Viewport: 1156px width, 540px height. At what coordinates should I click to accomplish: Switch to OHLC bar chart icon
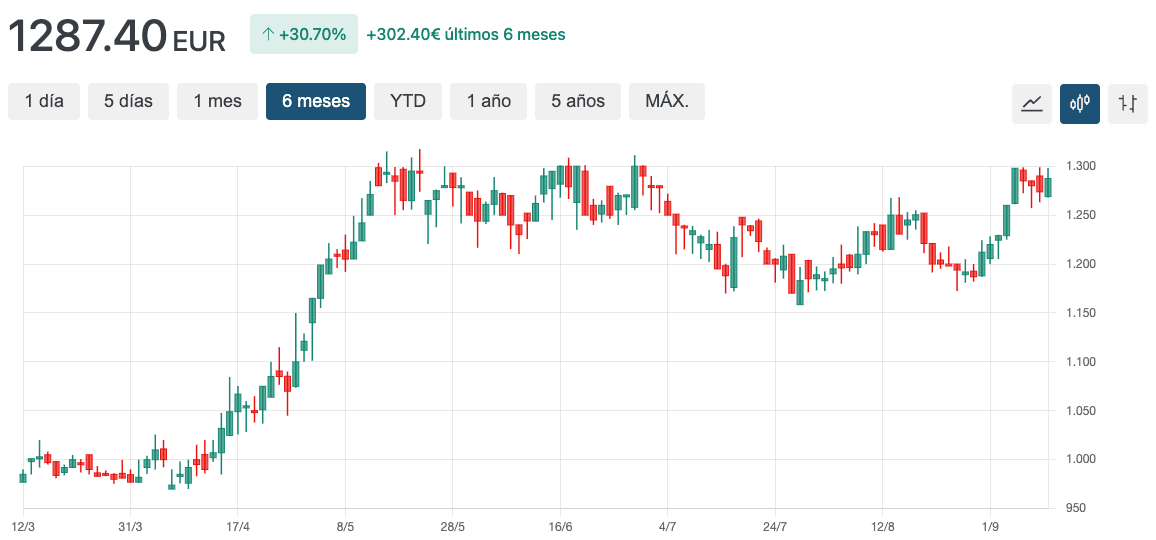point(1128,103)
